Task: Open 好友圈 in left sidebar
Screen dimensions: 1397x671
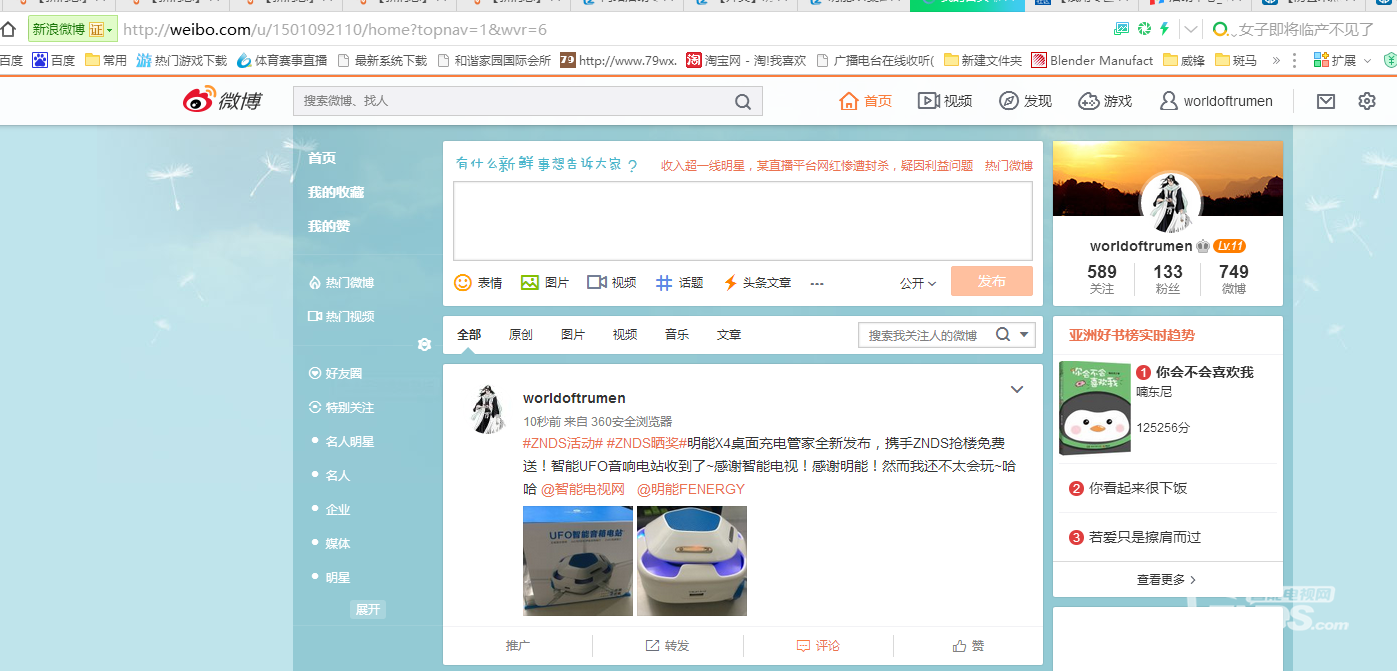Action: [335, 374]
